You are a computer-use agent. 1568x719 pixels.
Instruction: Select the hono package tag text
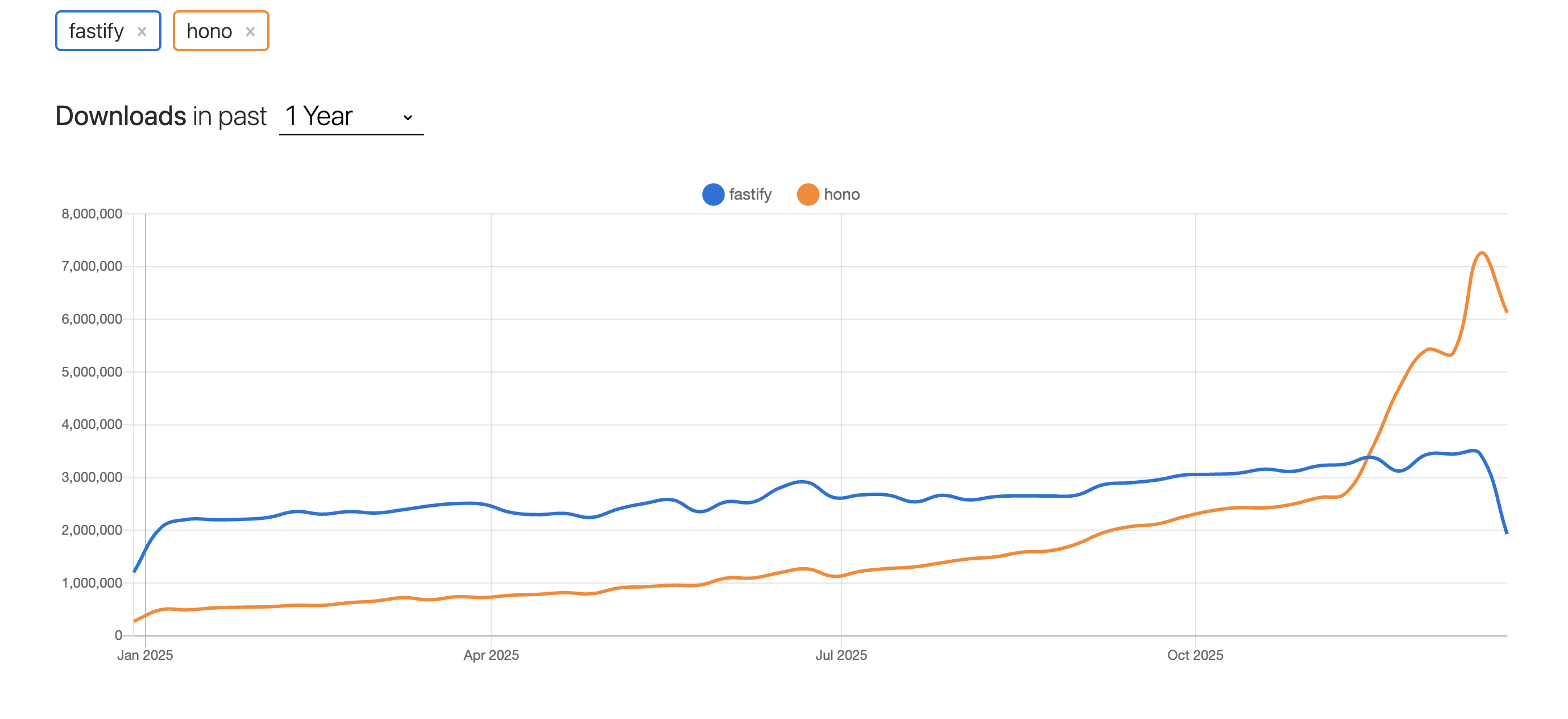coord(209,31)
